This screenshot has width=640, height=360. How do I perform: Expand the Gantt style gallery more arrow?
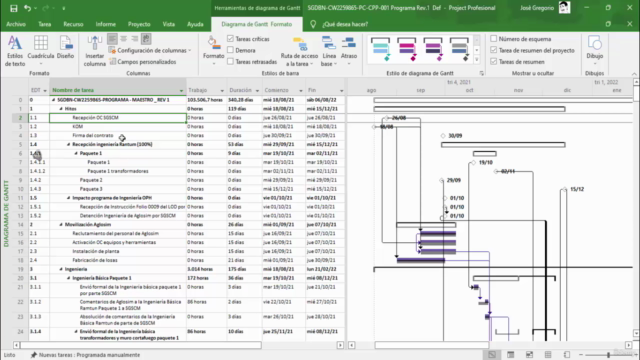[x=476, y=60]
